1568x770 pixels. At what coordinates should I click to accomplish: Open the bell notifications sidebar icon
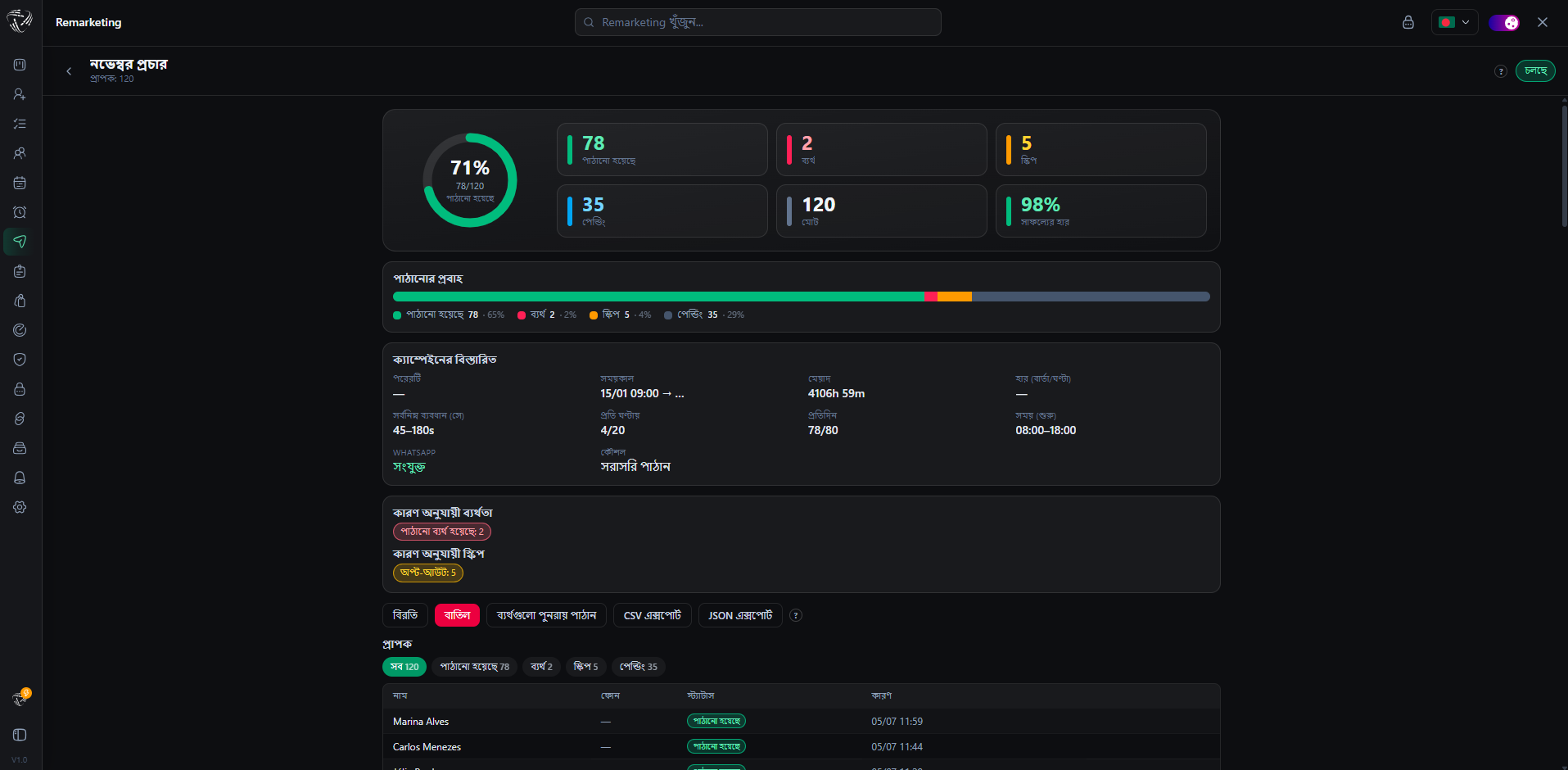click(x=20, y=478)
